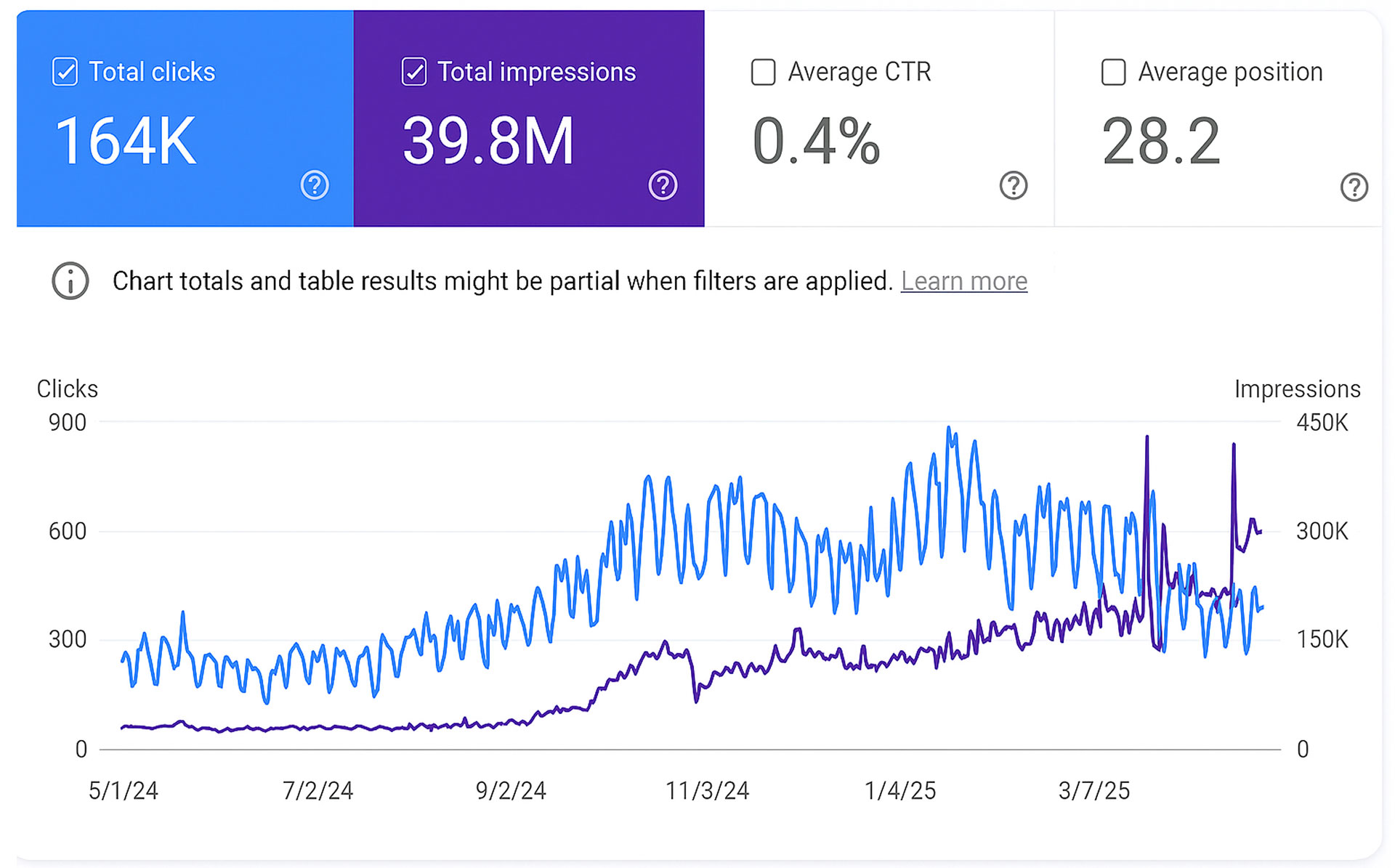Click the Total impressions label
This screenshot has height=868, width=1395.
tap(536, 72)
